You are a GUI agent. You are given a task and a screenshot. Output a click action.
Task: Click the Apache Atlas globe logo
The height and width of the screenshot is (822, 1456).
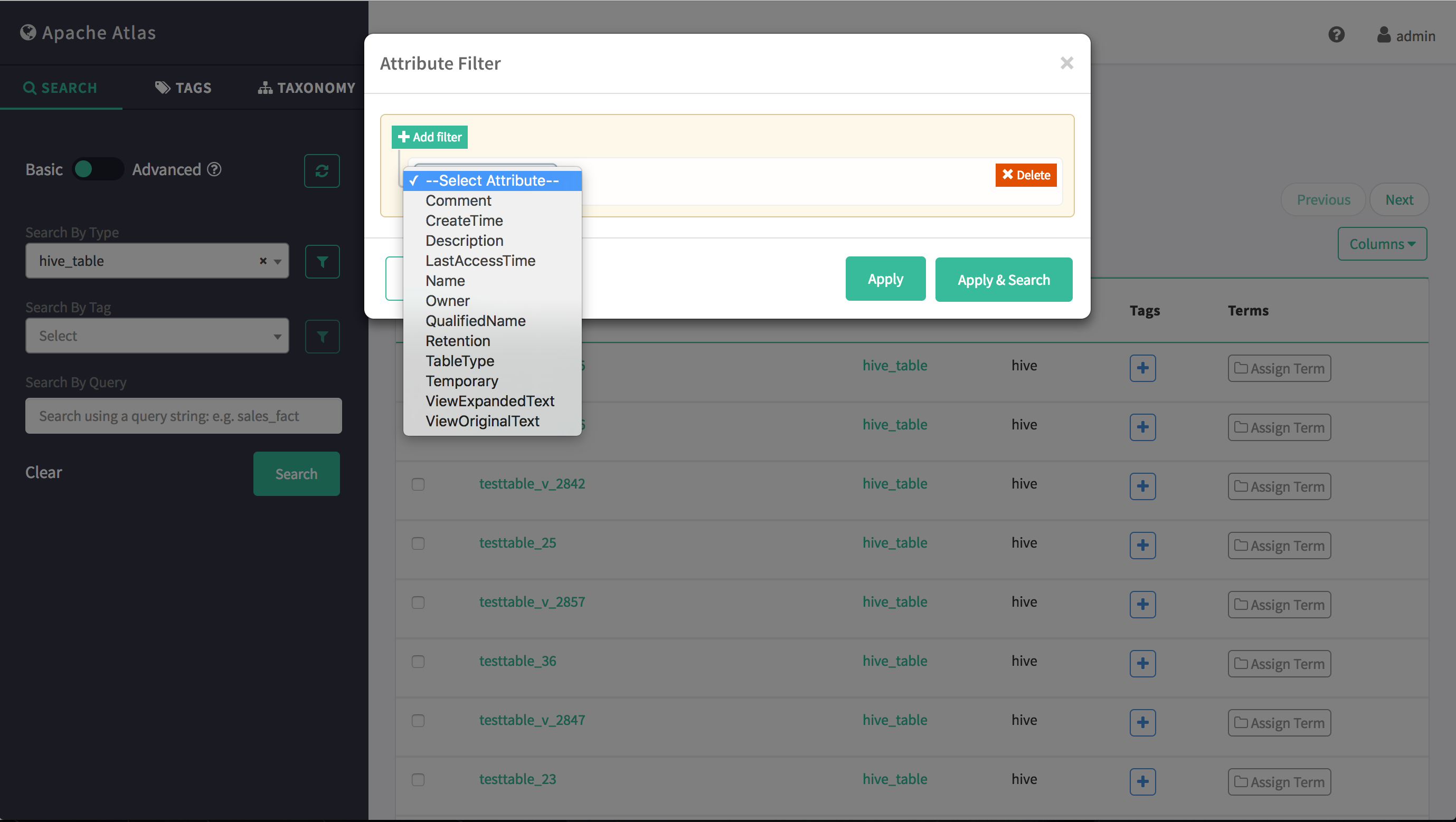coord(27,32)
